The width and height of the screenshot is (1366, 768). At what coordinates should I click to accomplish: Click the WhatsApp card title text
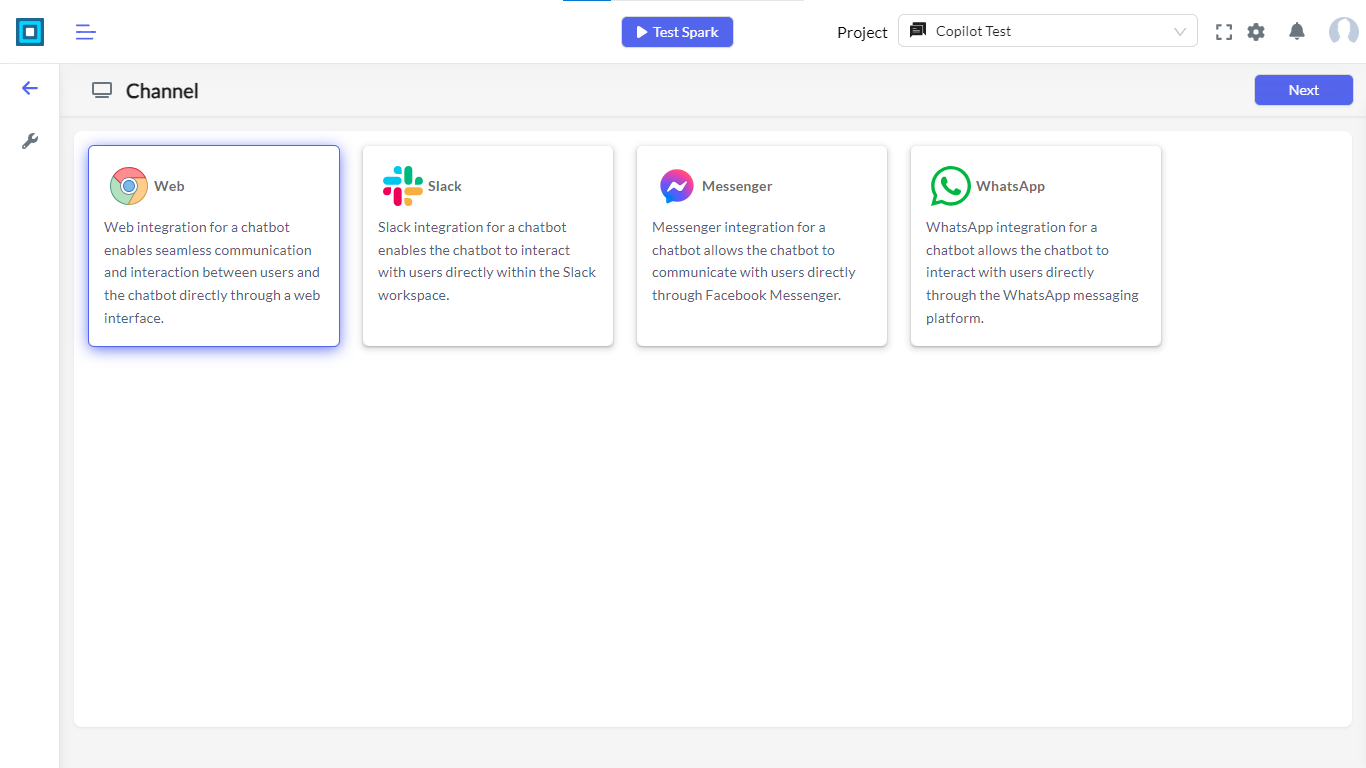pyautogui.click(x=1010, y=186)
